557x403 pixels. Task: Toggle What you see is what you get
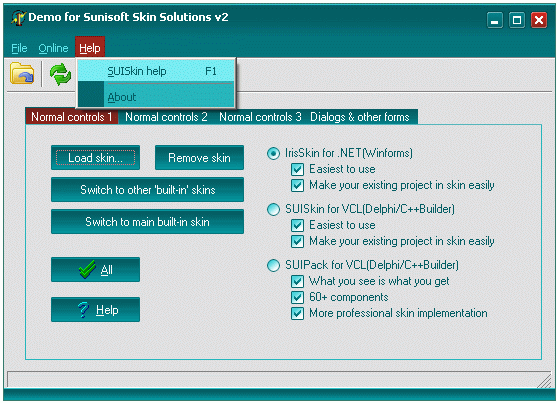297,281
